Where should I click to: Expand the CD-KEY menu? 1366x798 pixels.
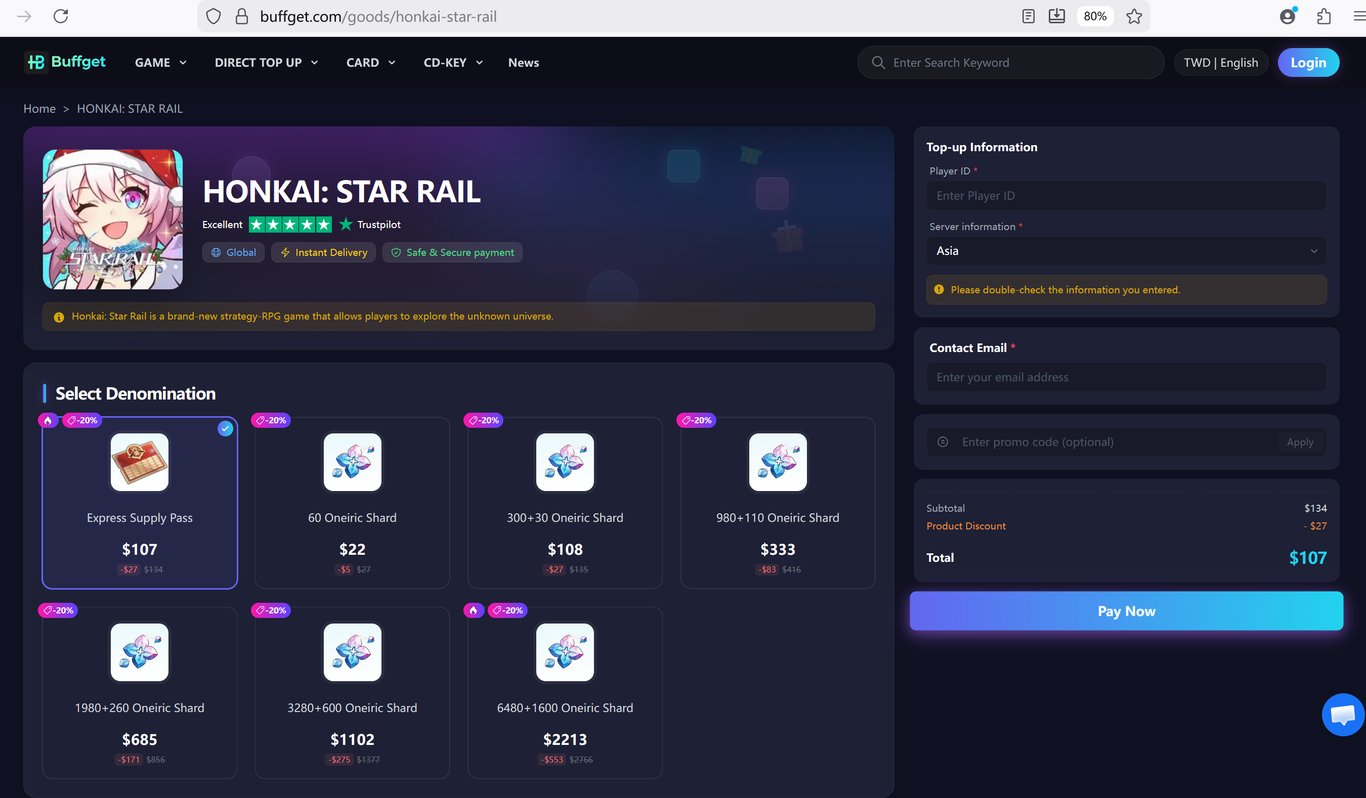point(453,62)
